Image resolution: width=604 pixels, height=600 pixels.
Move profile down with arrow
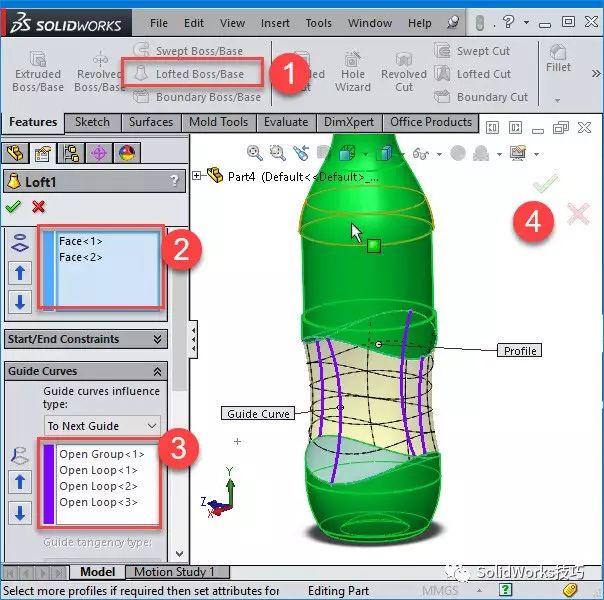[20, 302]
